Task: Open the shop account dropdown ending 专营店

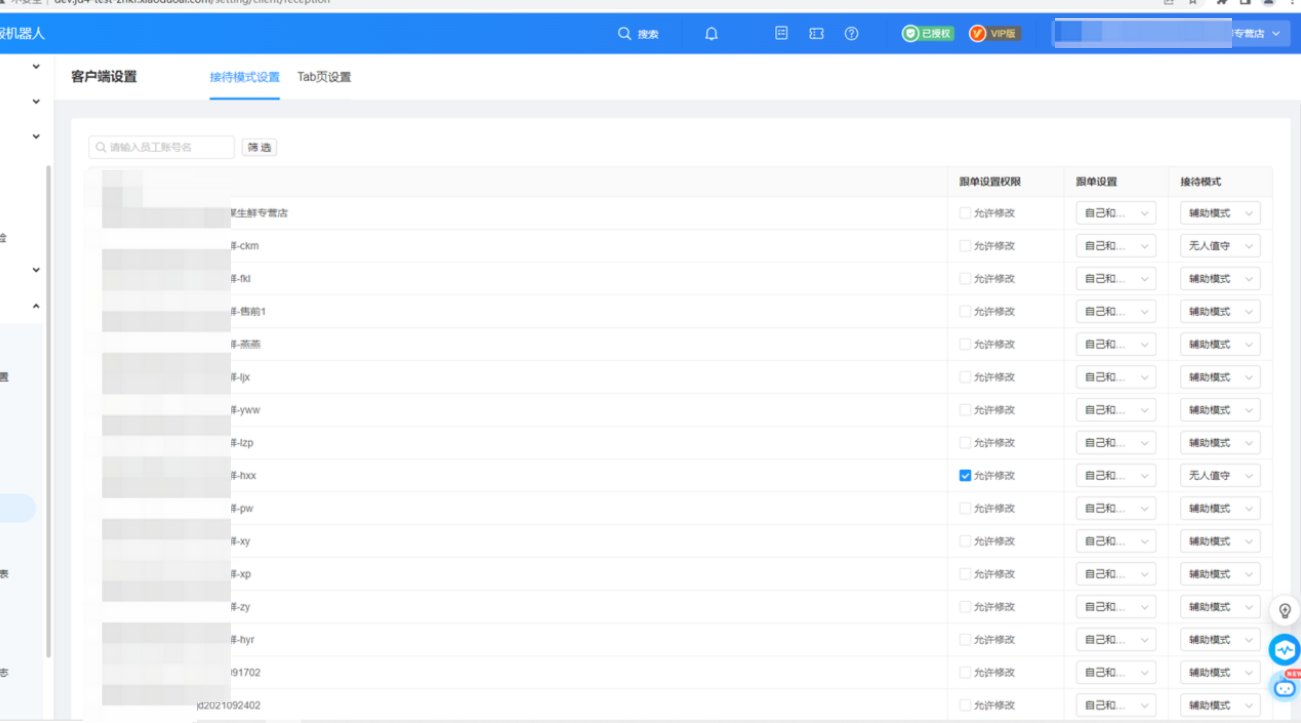Action: click(x=1169, y=33)
